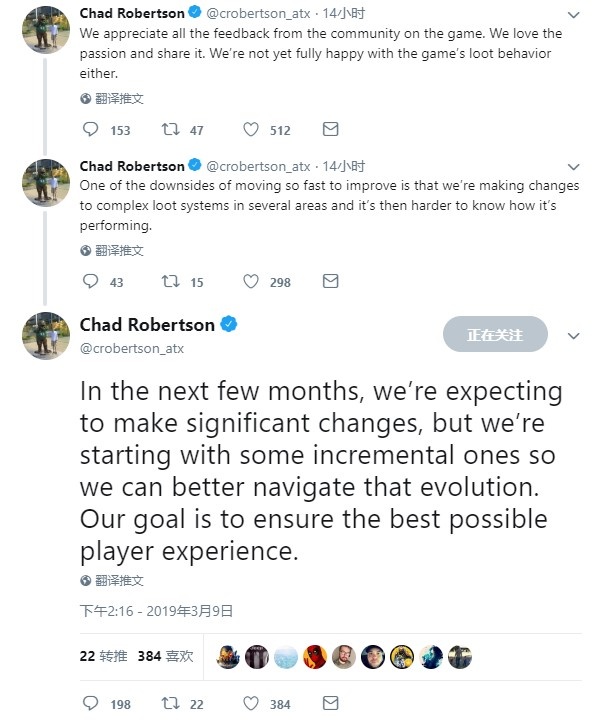Like the main tweet with 384 likes
Image resolution: width=601 pixels, height=725 pixels.
coord(252,704)
